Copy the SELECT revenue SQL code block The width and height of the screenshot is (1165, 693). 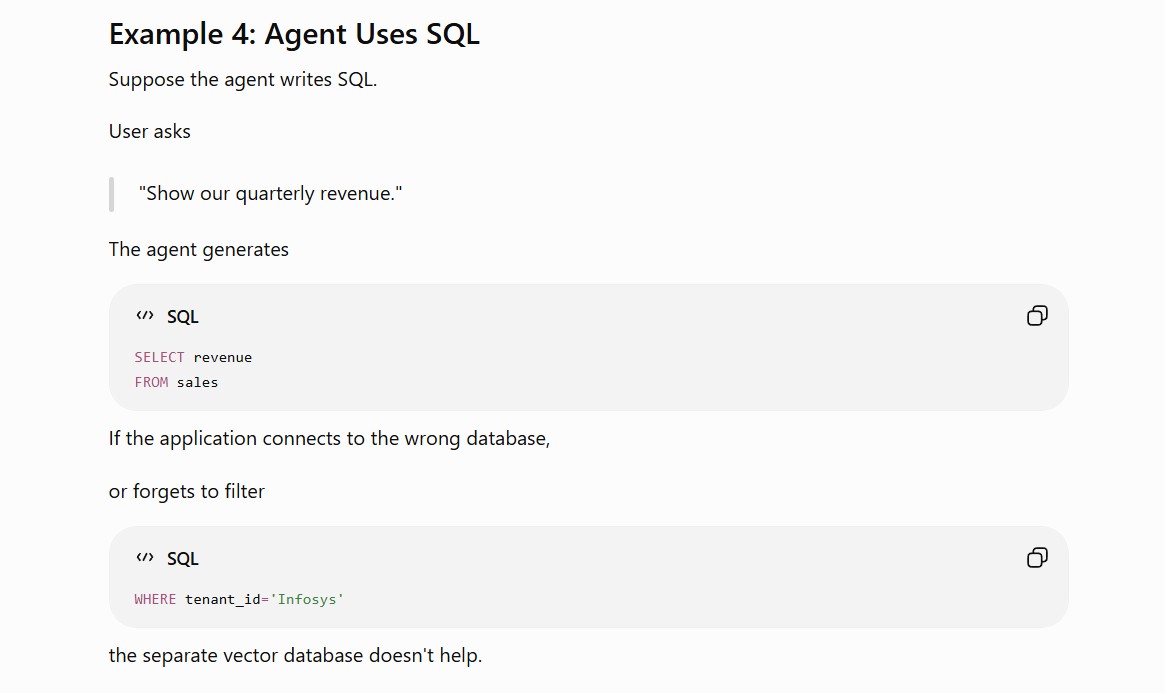1037,316
